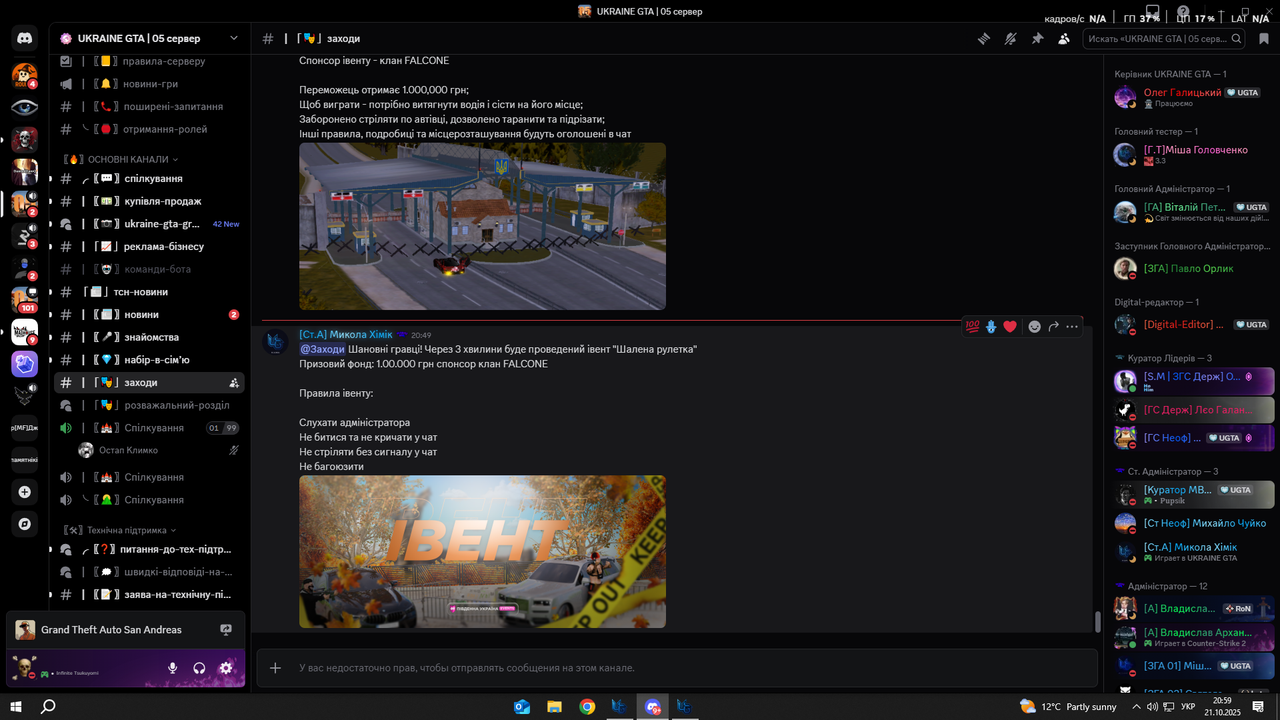This screenshot has height=720, width=1280.
Task: Switch input language УКР indicator
Action: 1189,707
